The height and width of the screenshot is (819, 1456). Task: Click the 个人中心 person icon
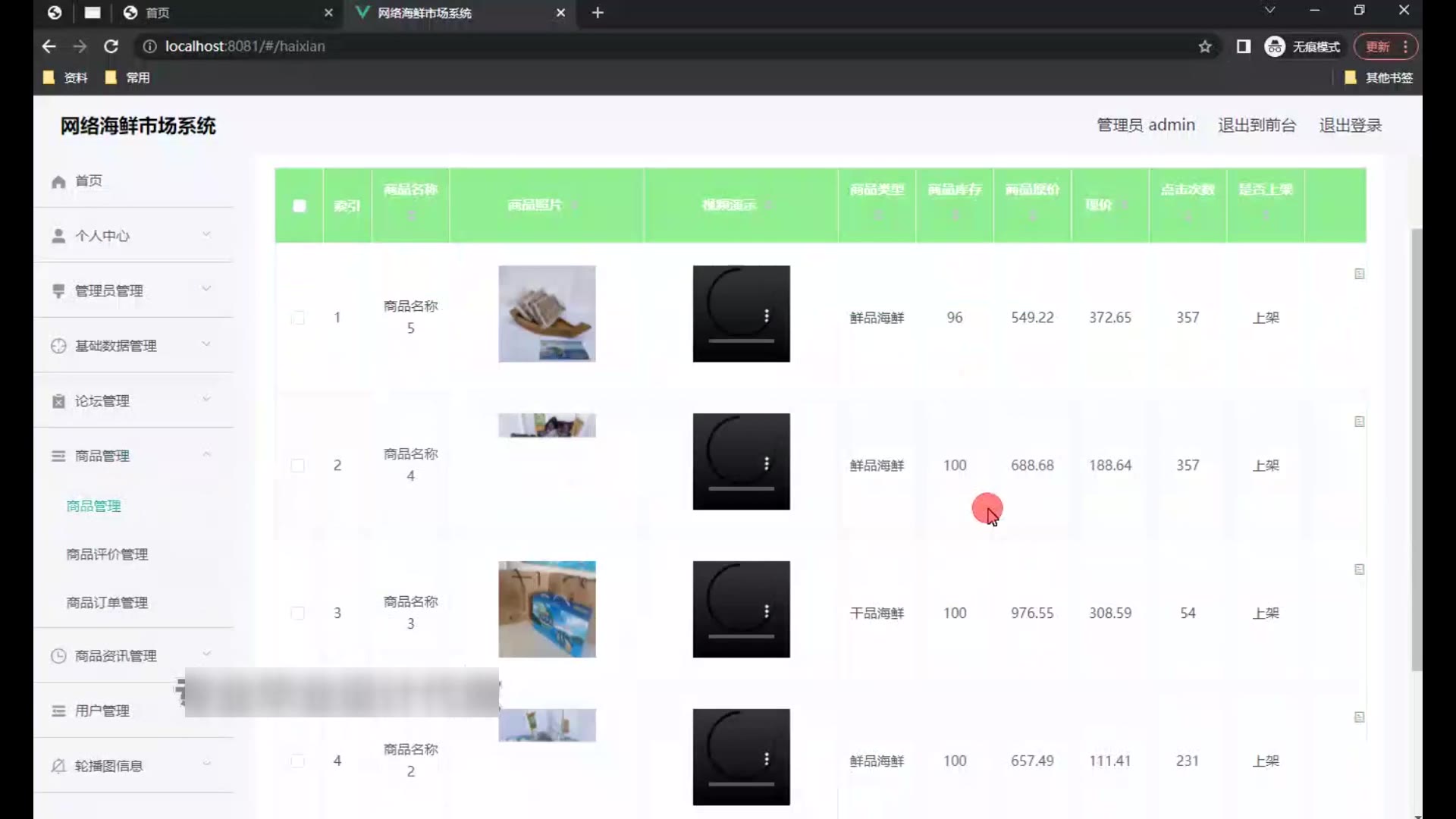coord(58,236)
